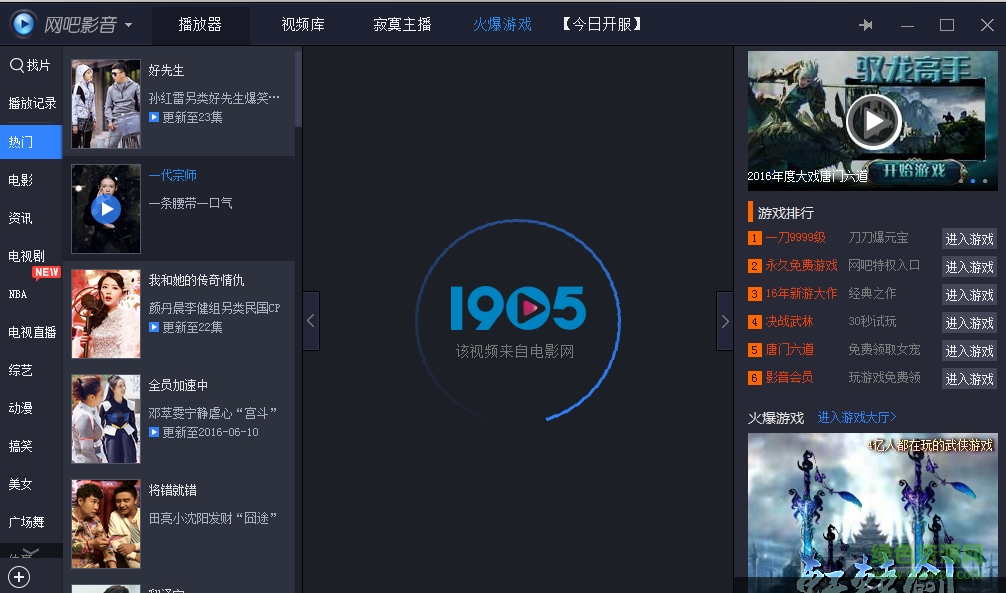Open the 找片 search feature
The image size is (1006, 593).
coord(31,63)
